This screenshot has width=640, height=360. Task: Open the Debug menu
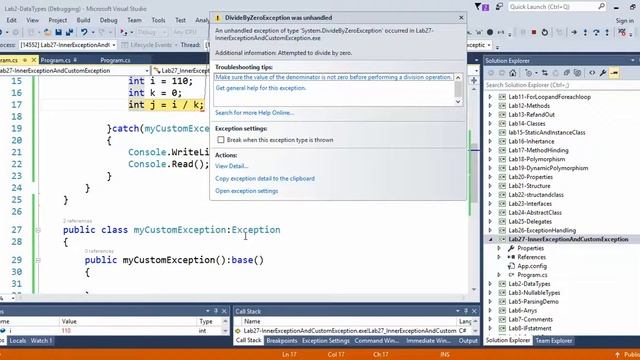(108, 20)
